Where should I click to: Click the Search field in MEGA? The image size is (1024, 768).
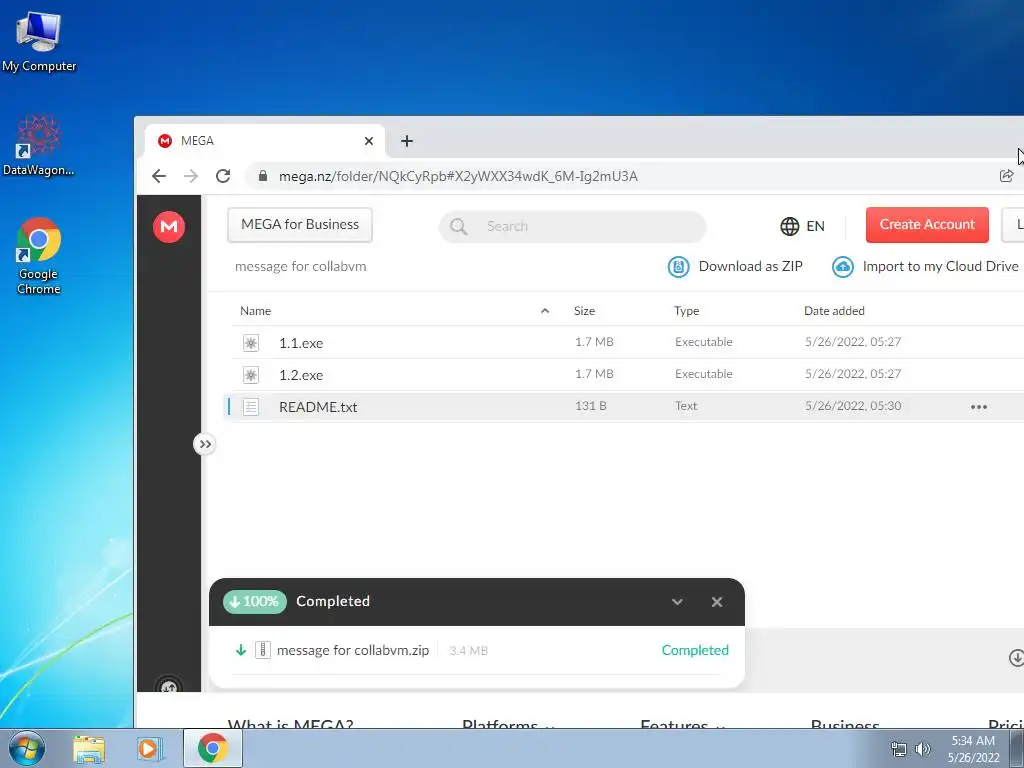(x=572, y=227)
